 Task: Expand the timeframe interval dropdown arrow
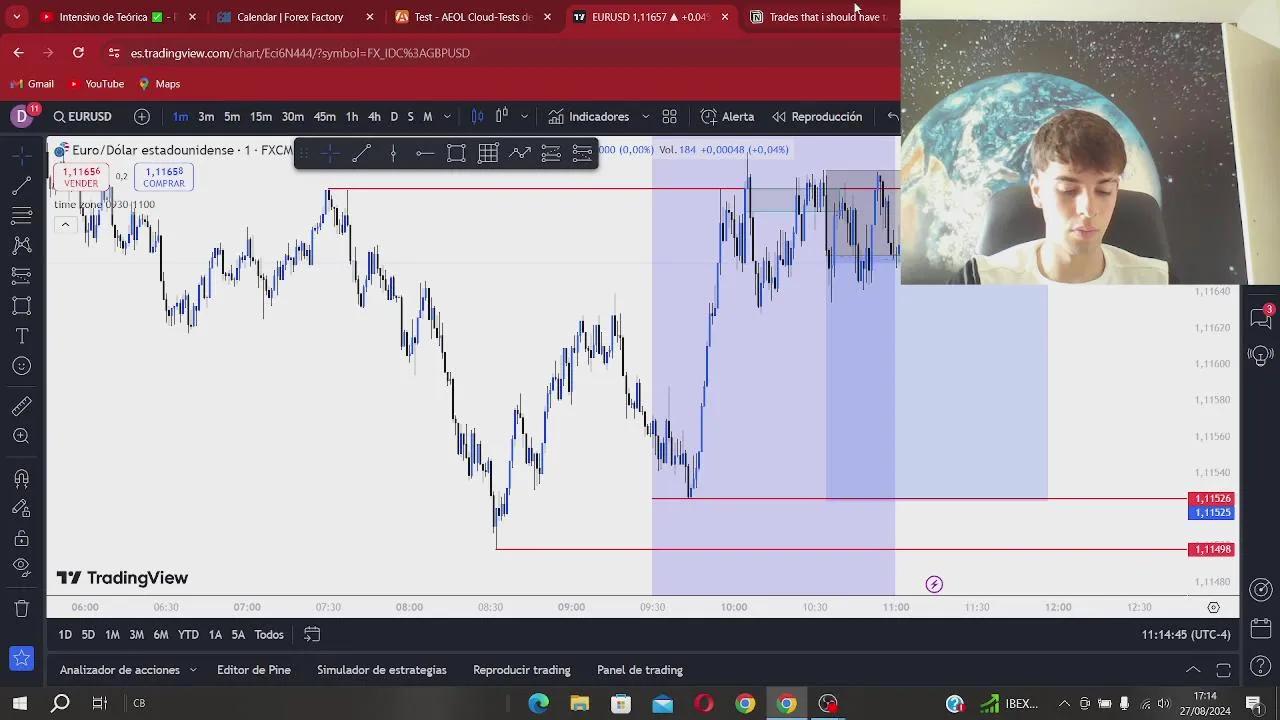point(447,117)
